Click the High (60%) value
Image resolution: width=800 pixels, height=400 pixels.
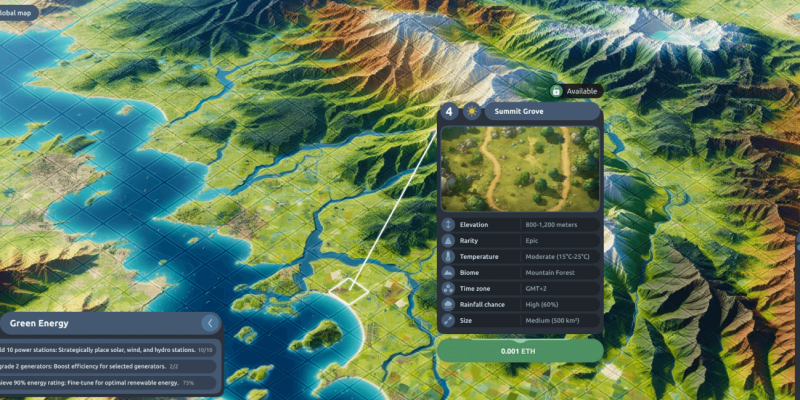542,305
